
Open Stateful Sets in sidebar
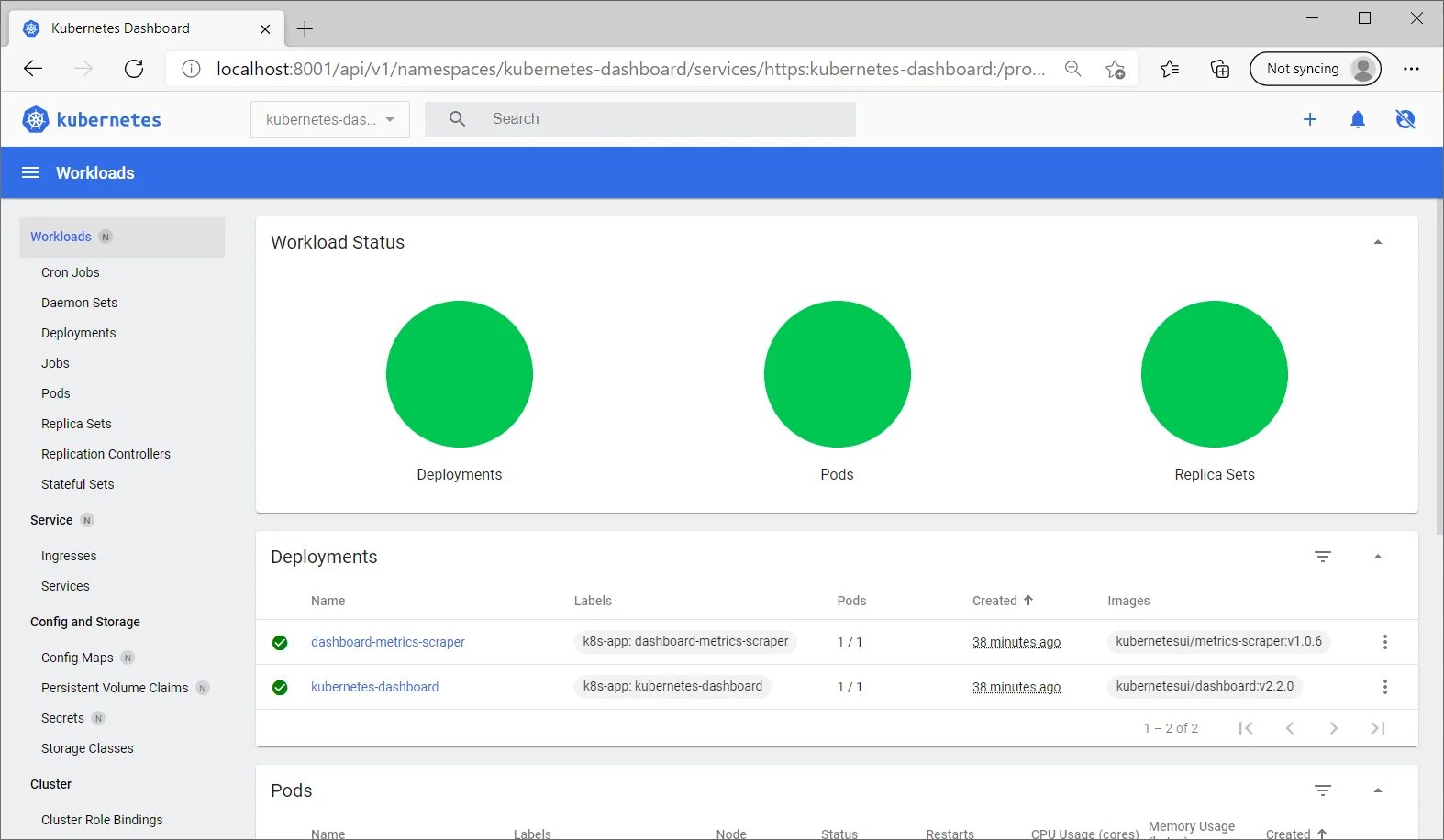[78, 484]
